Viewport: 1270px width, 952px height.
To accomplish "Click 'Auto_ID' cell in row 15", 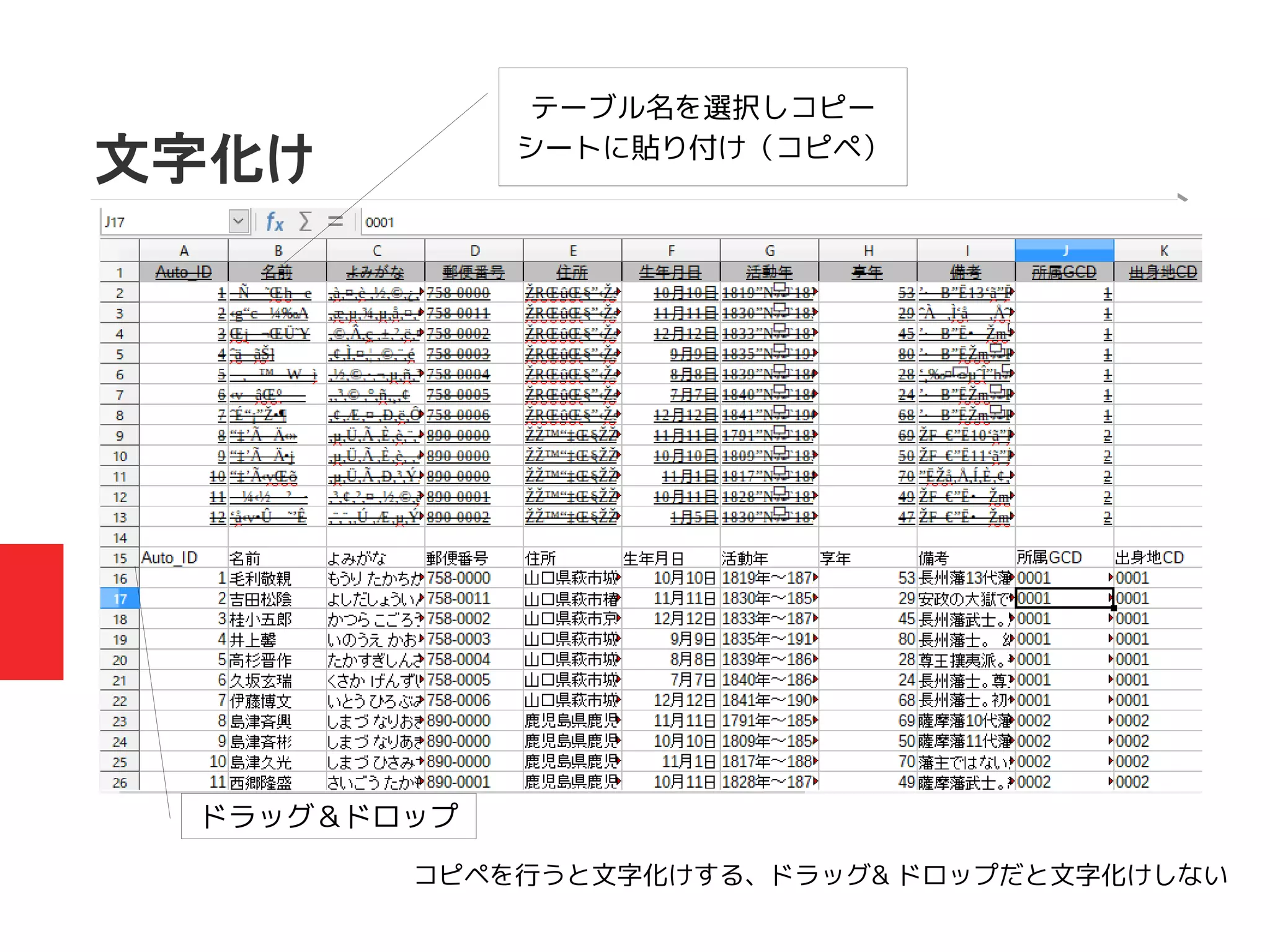I will click(184, 558).
